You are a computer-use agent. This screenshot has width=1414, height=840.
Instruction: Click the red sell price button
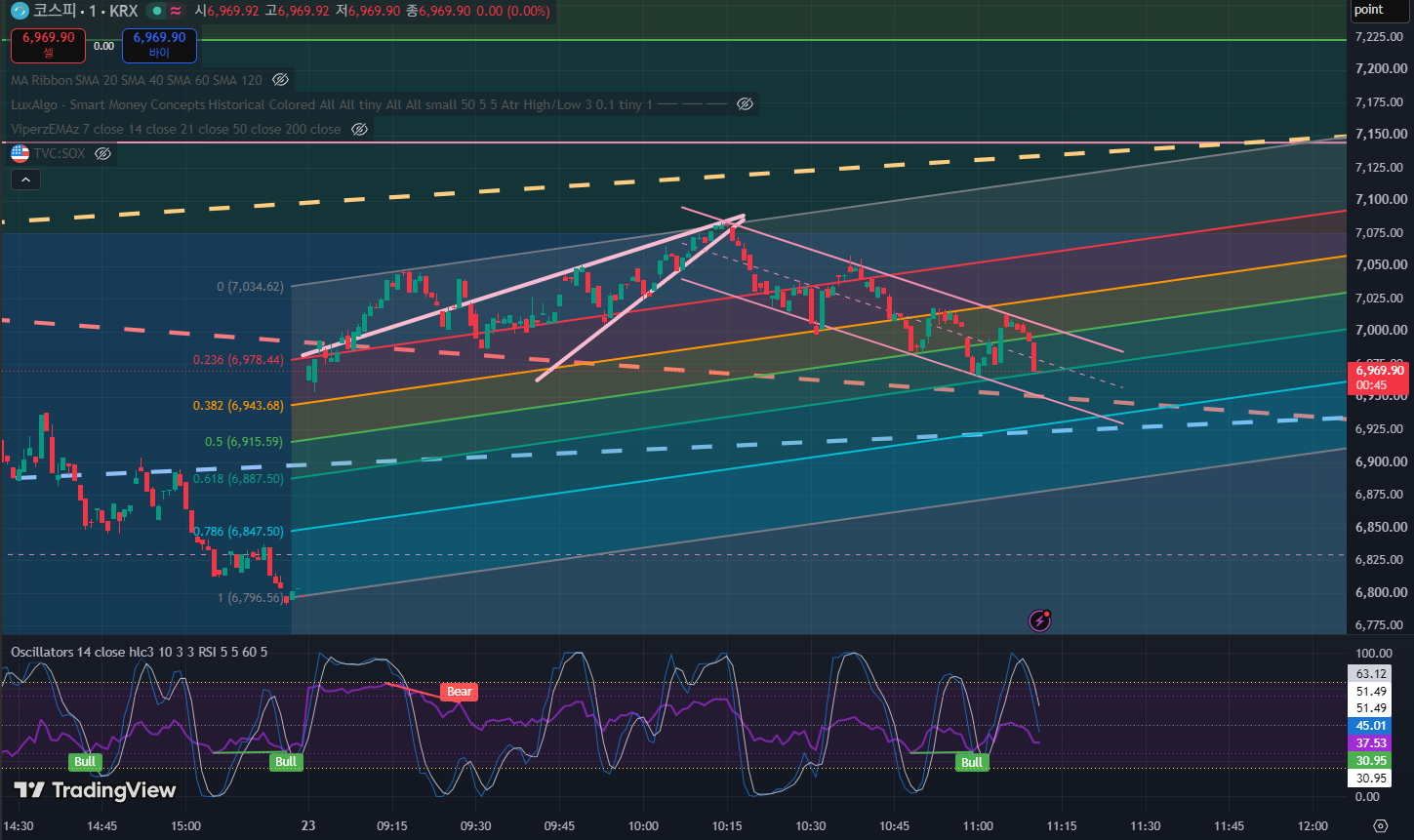(49, 45)
